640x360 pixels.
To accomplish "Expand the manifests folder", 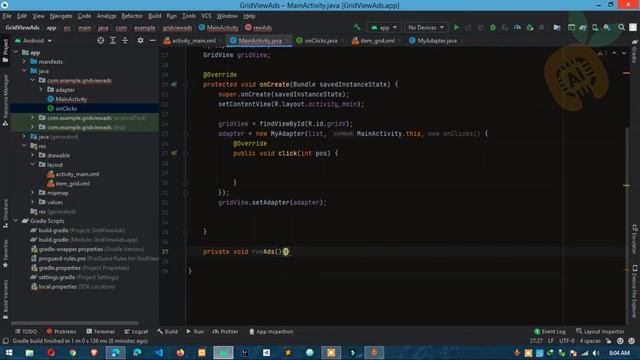I will point(24,62).
